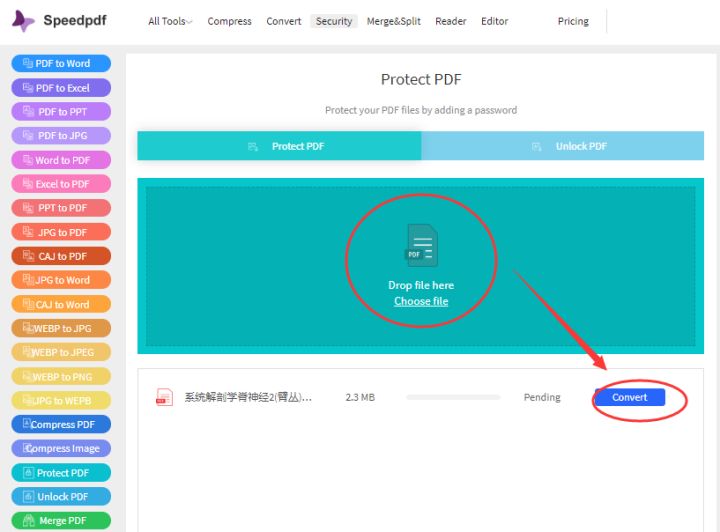Switch to the Protect PDF tab

(279, 146)
